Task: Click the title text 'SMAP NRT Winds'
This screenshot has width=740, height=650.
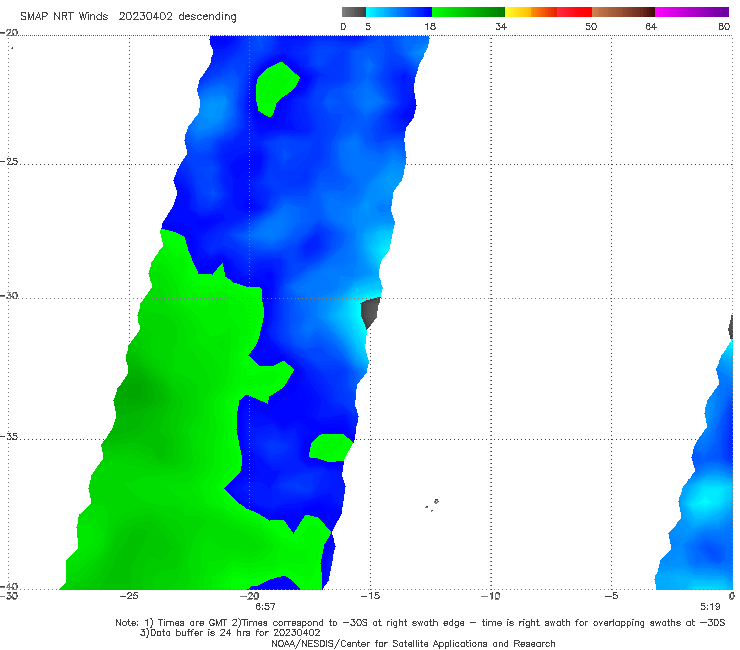Action: click(64, 17)
